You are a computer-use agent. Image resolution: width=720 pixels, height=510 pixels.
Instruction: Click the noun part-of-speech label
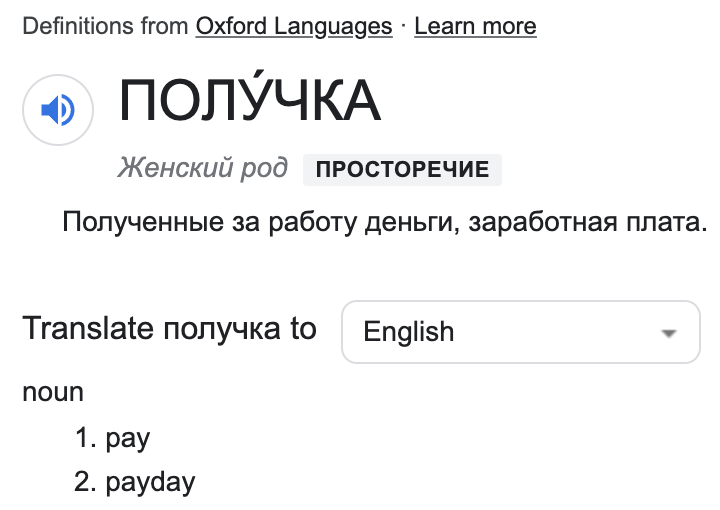tap(53, 392)
